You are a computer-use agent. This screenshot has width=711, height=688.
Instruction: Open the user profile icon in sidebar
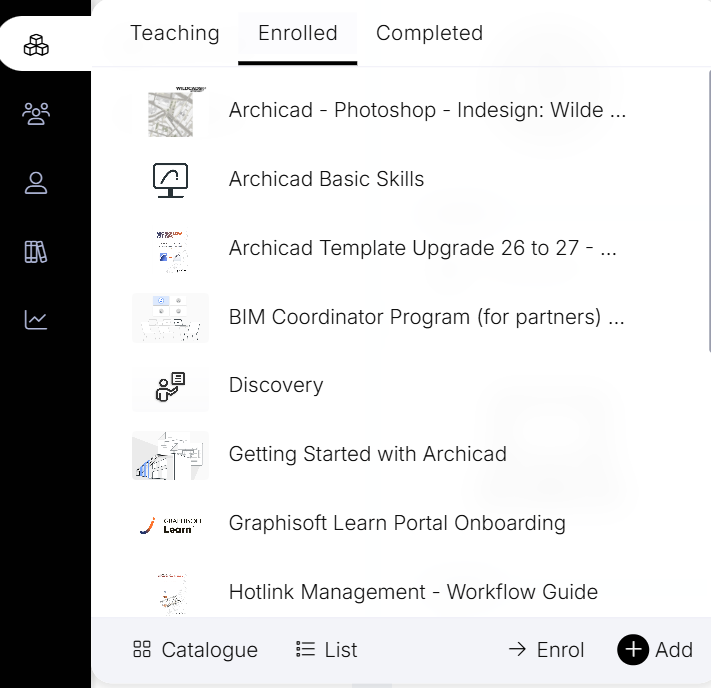(x=36, y=183)
